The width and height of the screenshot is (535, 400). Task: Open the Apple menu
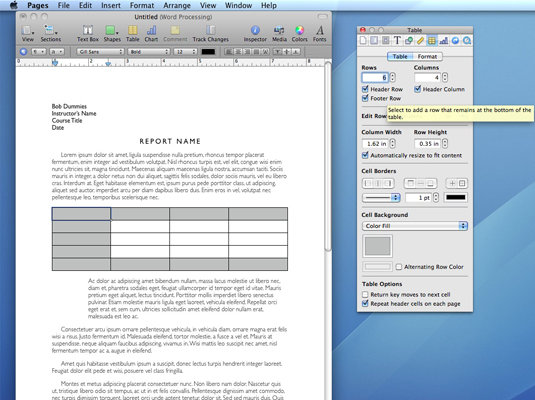[13, 5]
